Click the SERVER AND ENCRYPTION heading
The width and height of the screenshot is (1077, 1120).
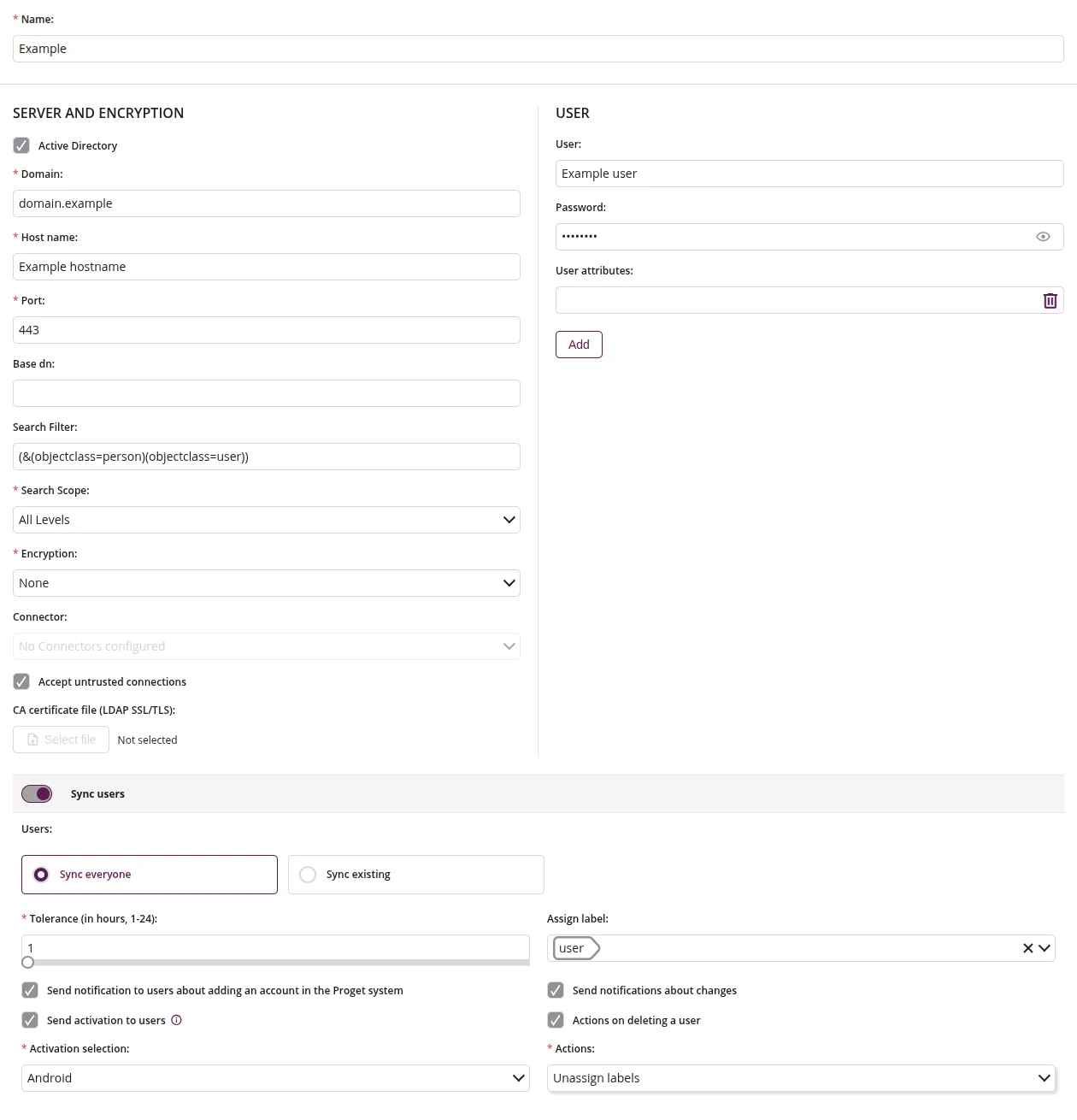[98, 113]
